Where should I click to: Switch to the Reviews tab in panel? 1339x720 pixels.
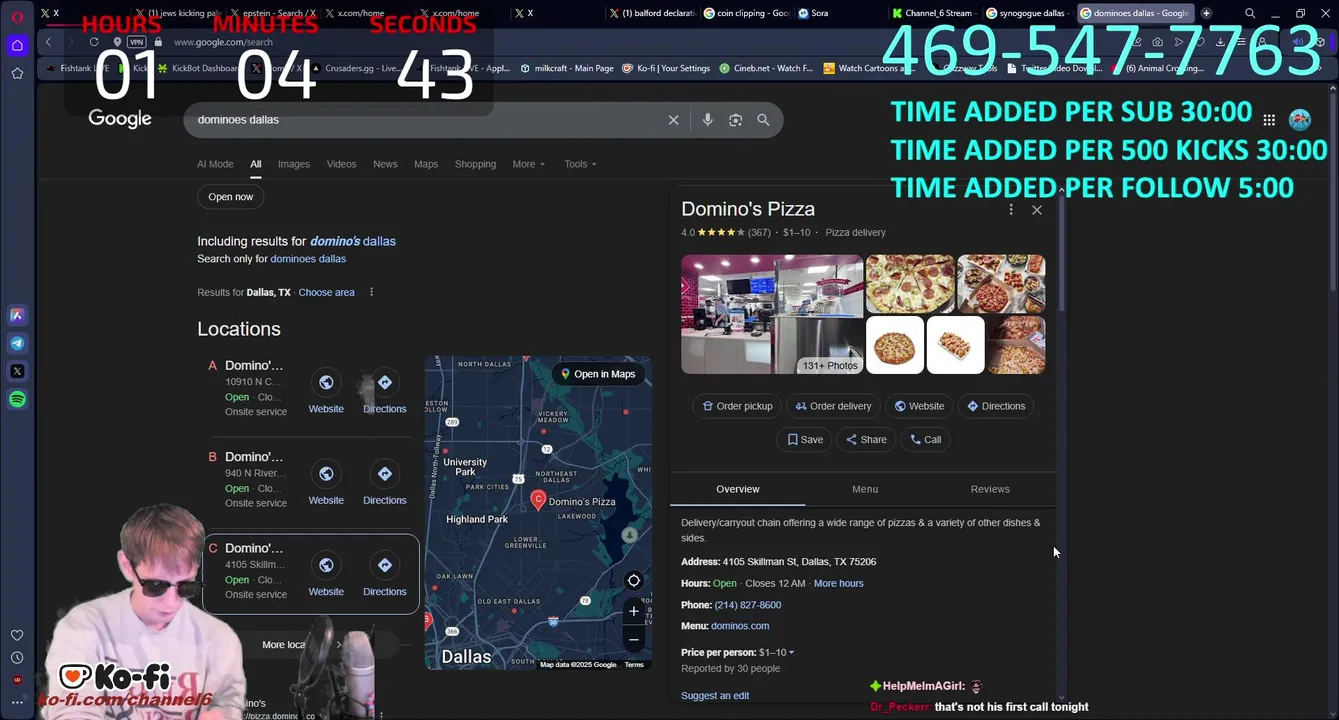click(x=990, y=489)
